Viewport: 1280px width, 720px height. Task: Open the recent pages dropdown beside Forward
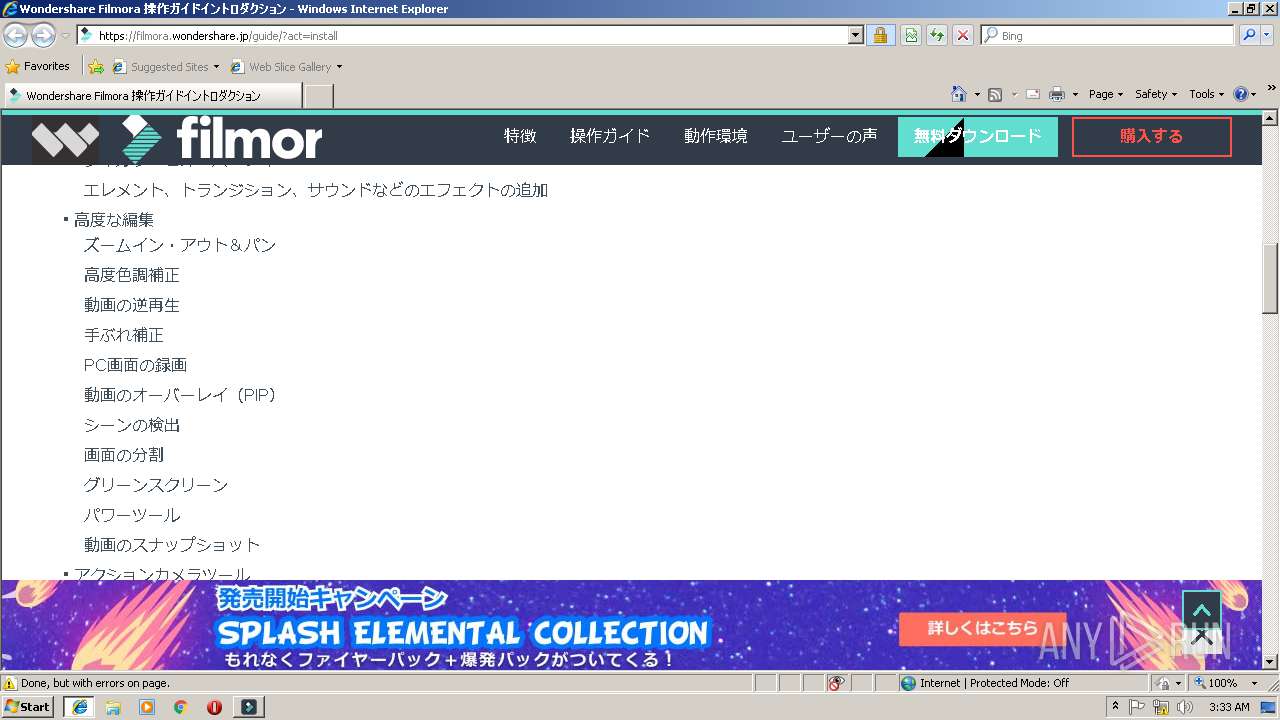pyautogui.click(x=65, y=36)
